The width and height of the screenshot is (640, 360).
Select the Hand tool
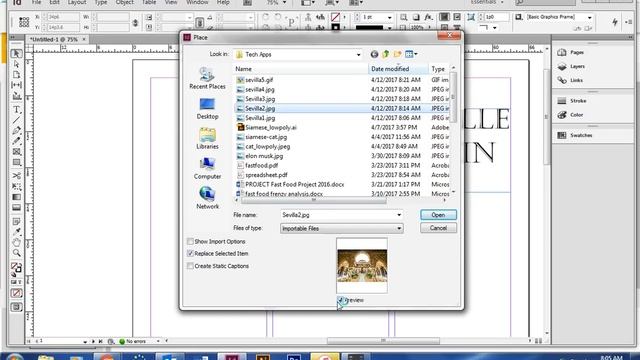16,242
